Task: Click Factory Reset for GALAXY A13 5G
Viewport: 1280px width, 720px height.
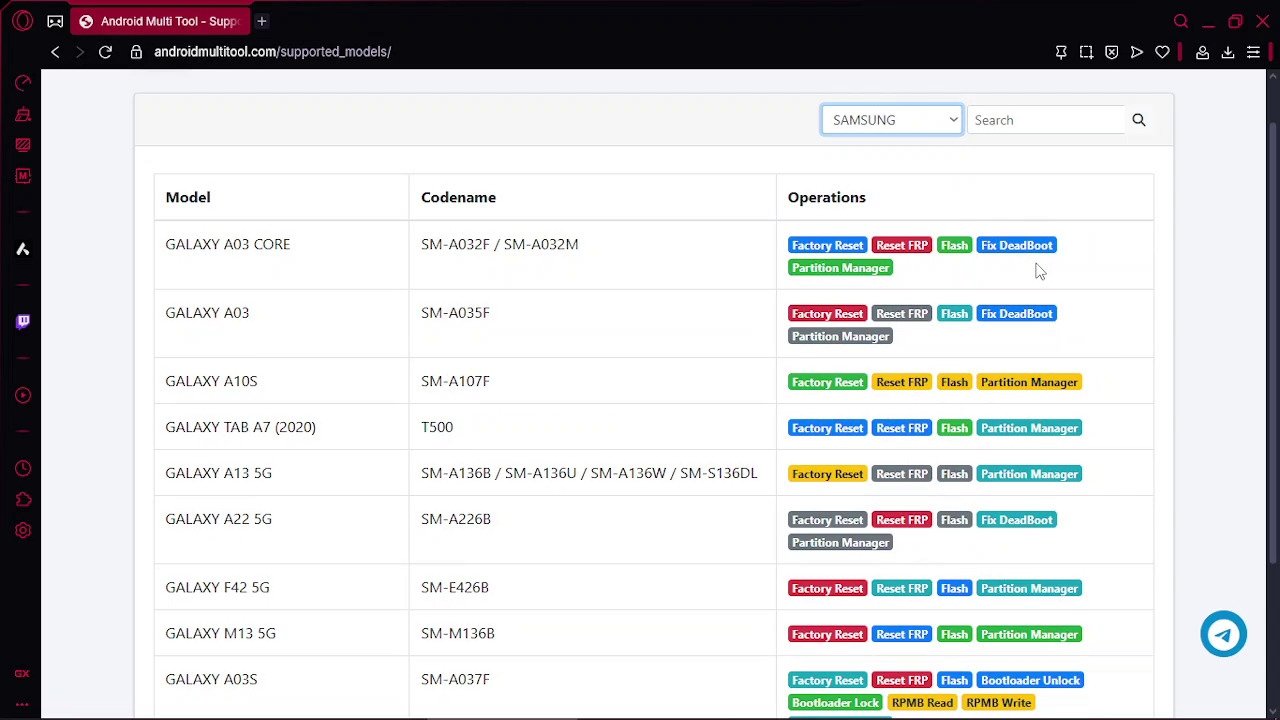Action: [x=827, y=474]
